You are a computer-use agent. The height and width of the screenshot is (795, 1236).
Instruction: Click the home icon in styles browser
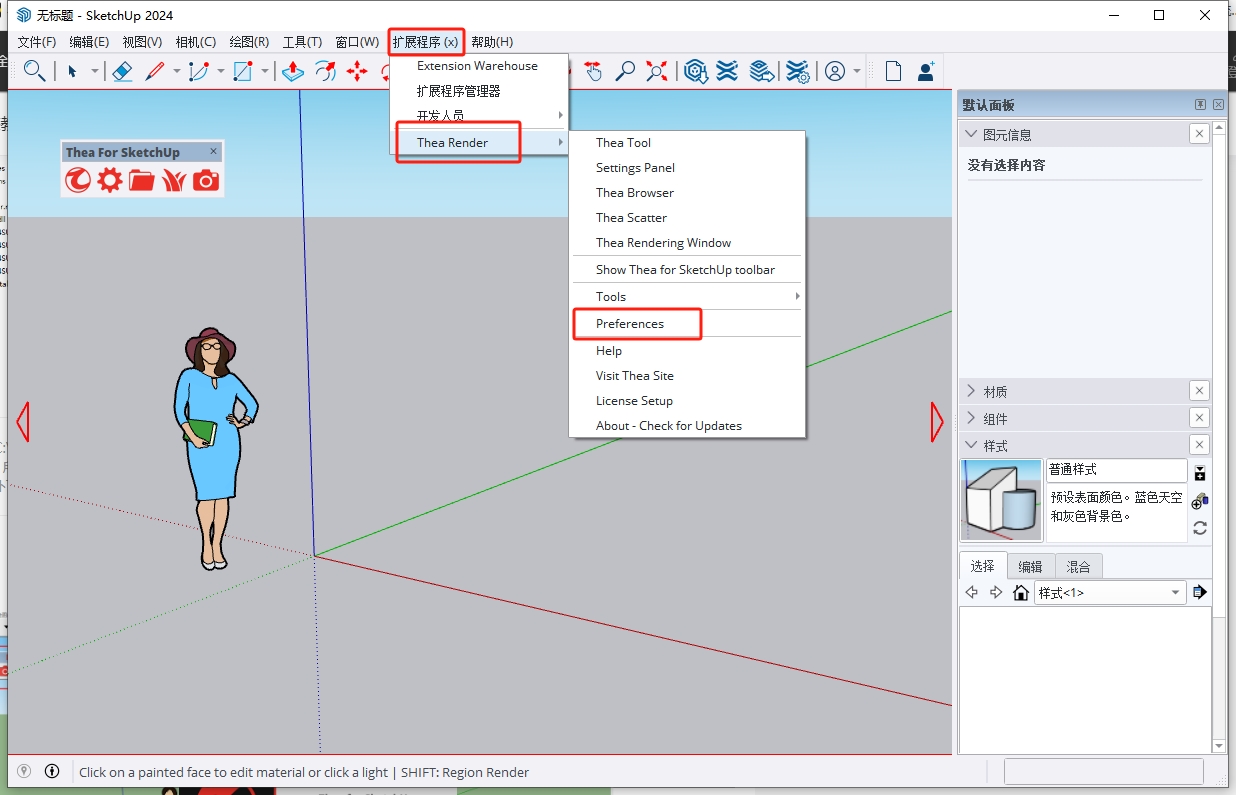1021,593
